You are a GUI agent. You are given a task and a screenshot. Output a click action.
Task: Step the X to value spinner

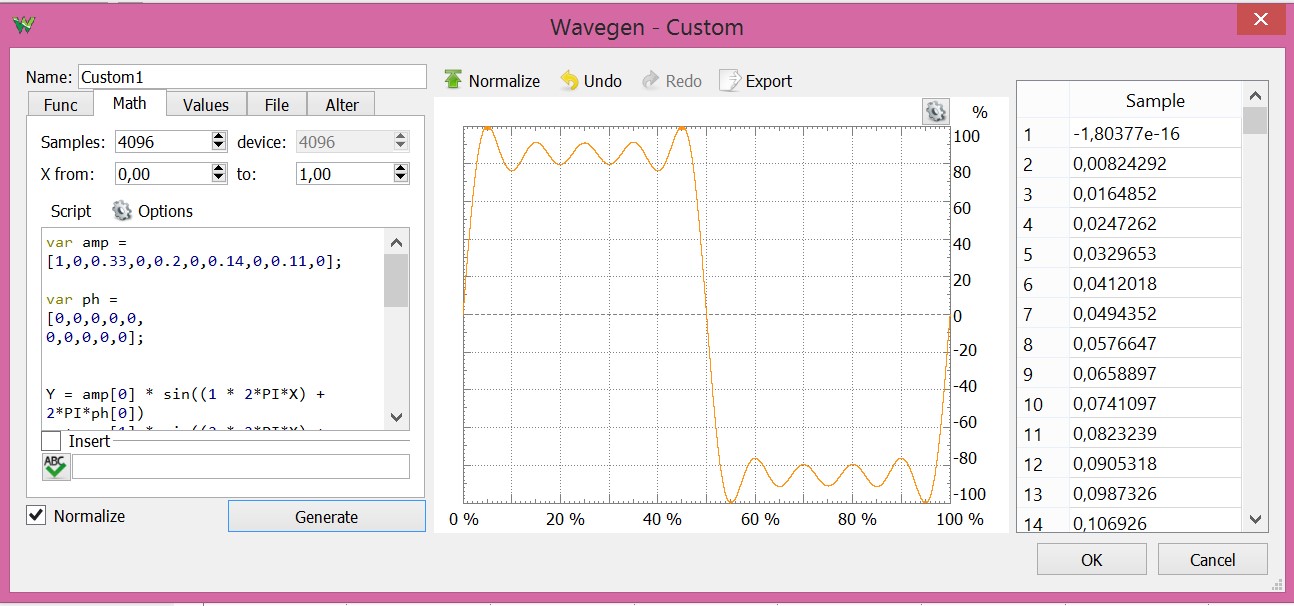pyautogui.click(x=401, y=174)
